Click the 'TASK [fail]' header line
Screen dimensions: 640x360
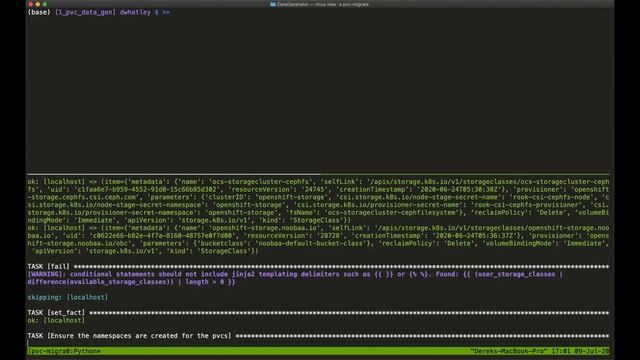pyautogui.click(x=318, y=267)
